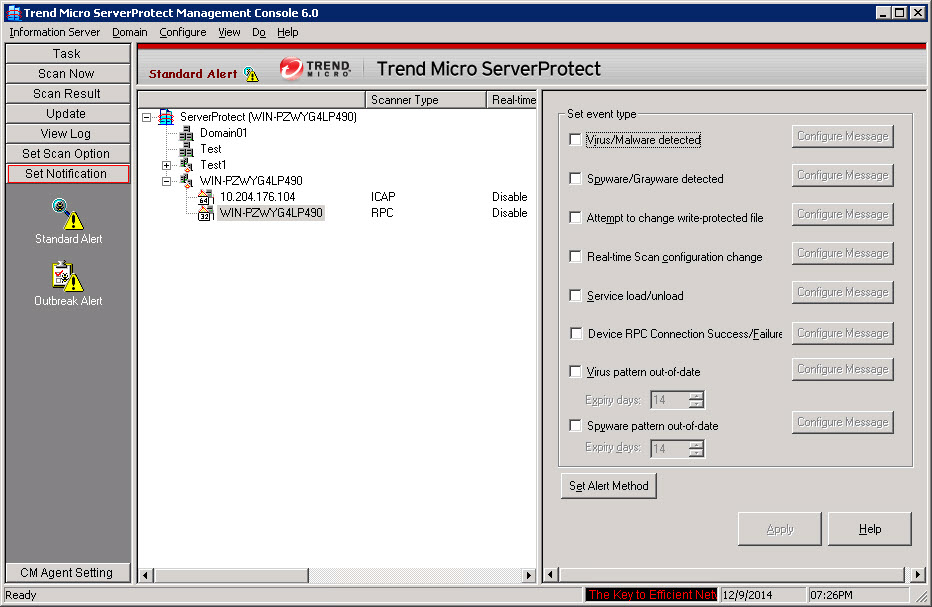This screenshot has height=607, width=932.
Task: Click the right panel's right scroll arrow
Action: 918,574
